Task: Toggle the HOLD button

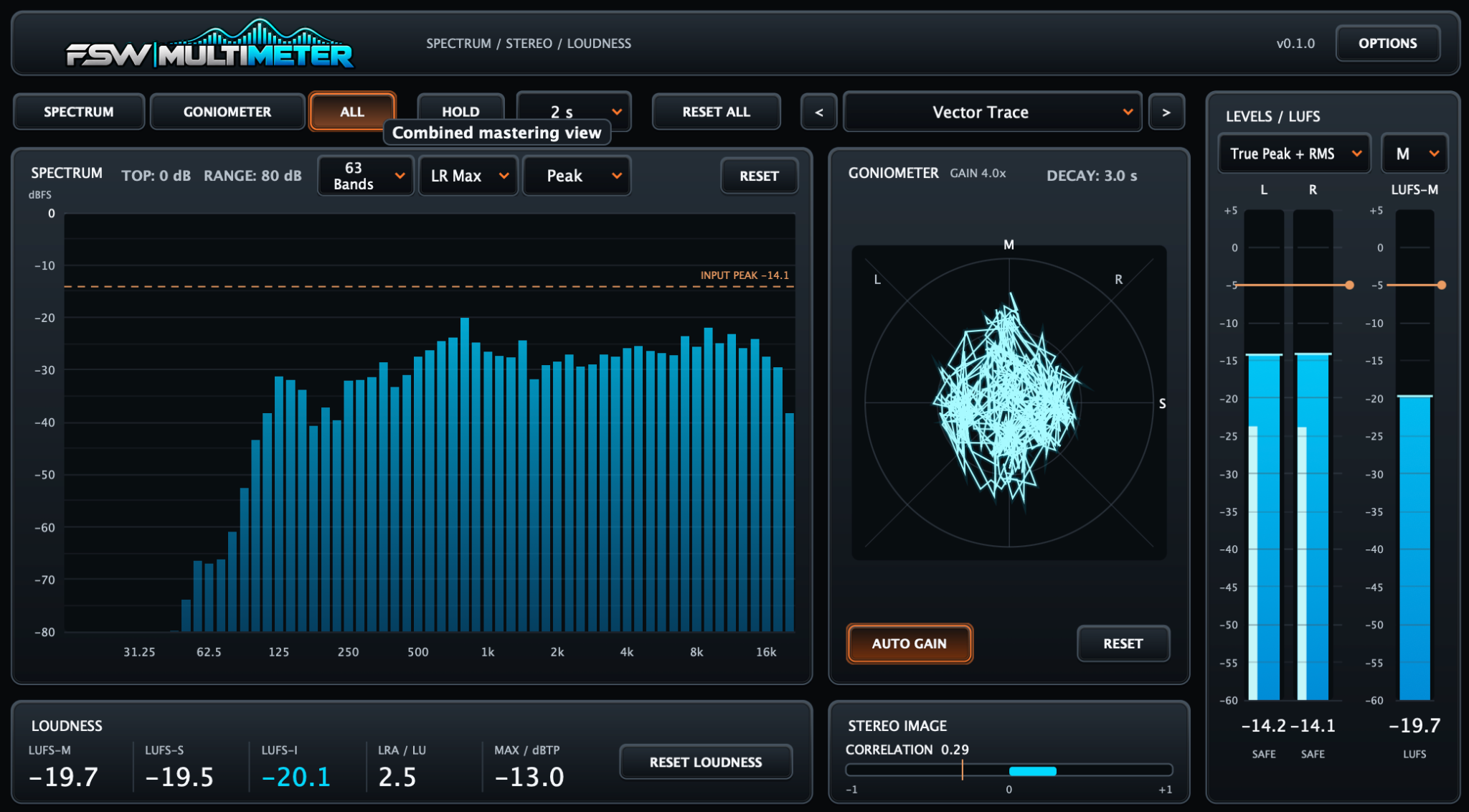Action: pyautogui.click(x=460, y=112)
